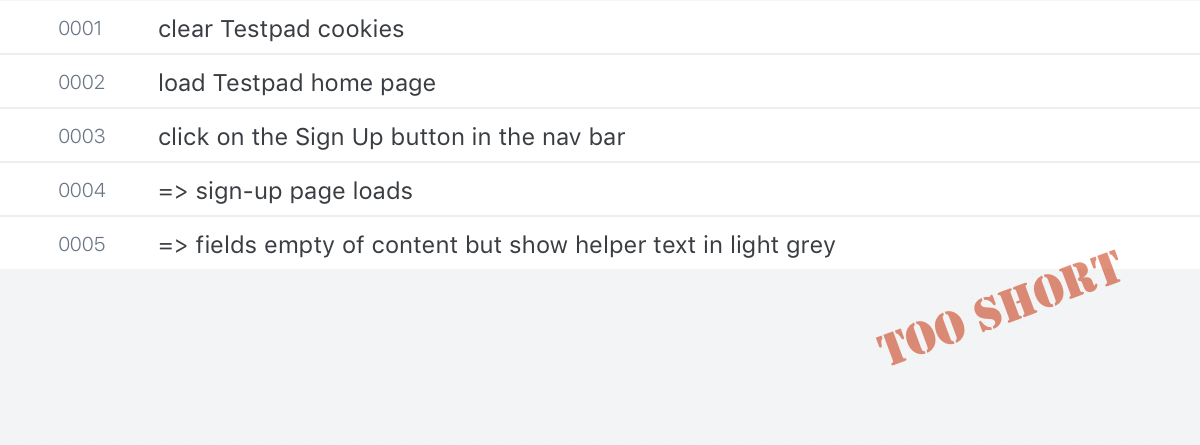Click the 'load Testpad home page' step
Screen dimensions: 1200x445
(x=297, y=83)
